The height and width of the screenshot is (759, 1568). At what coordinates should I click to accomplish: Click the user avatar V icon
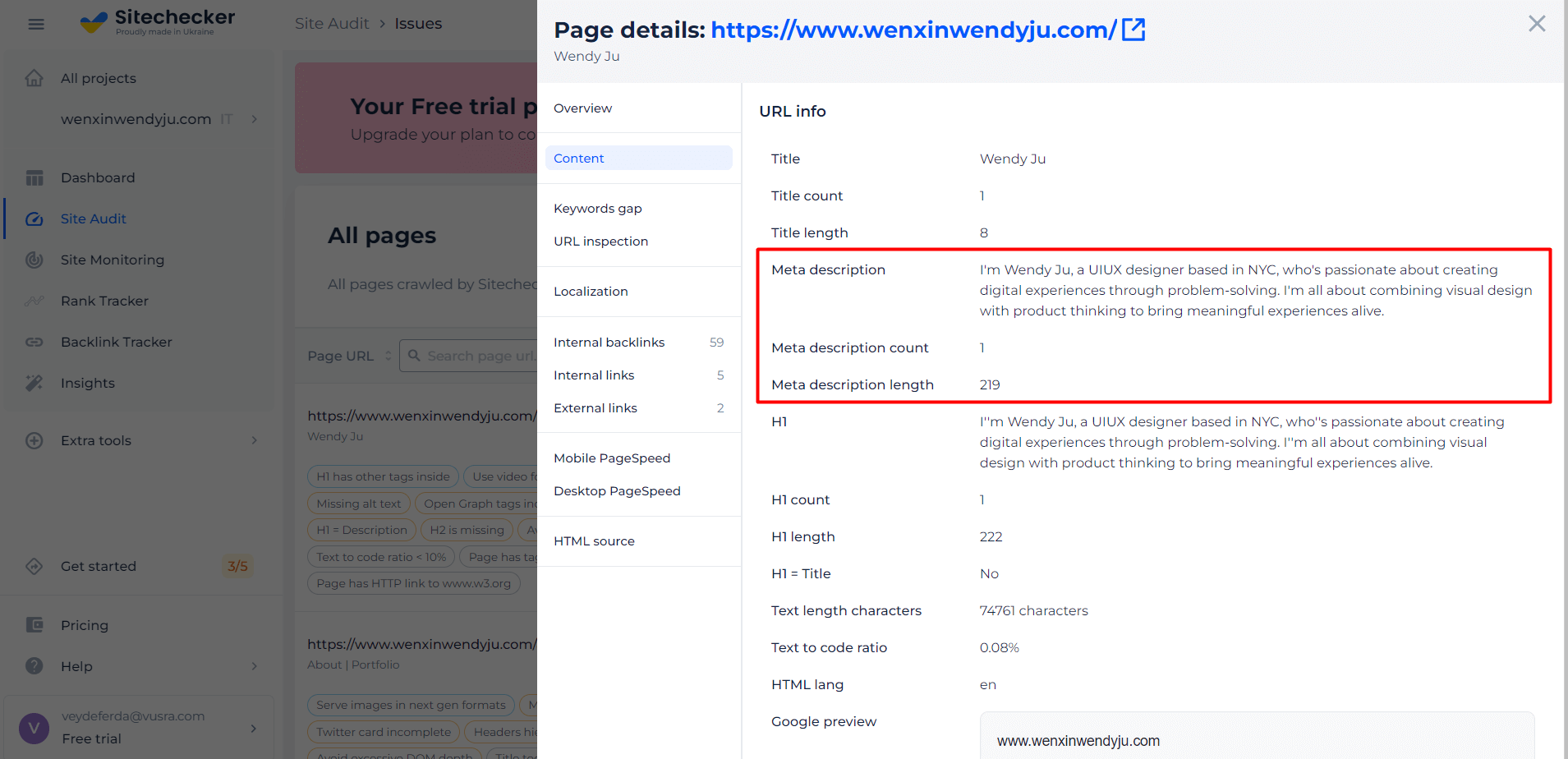[34, 728]
